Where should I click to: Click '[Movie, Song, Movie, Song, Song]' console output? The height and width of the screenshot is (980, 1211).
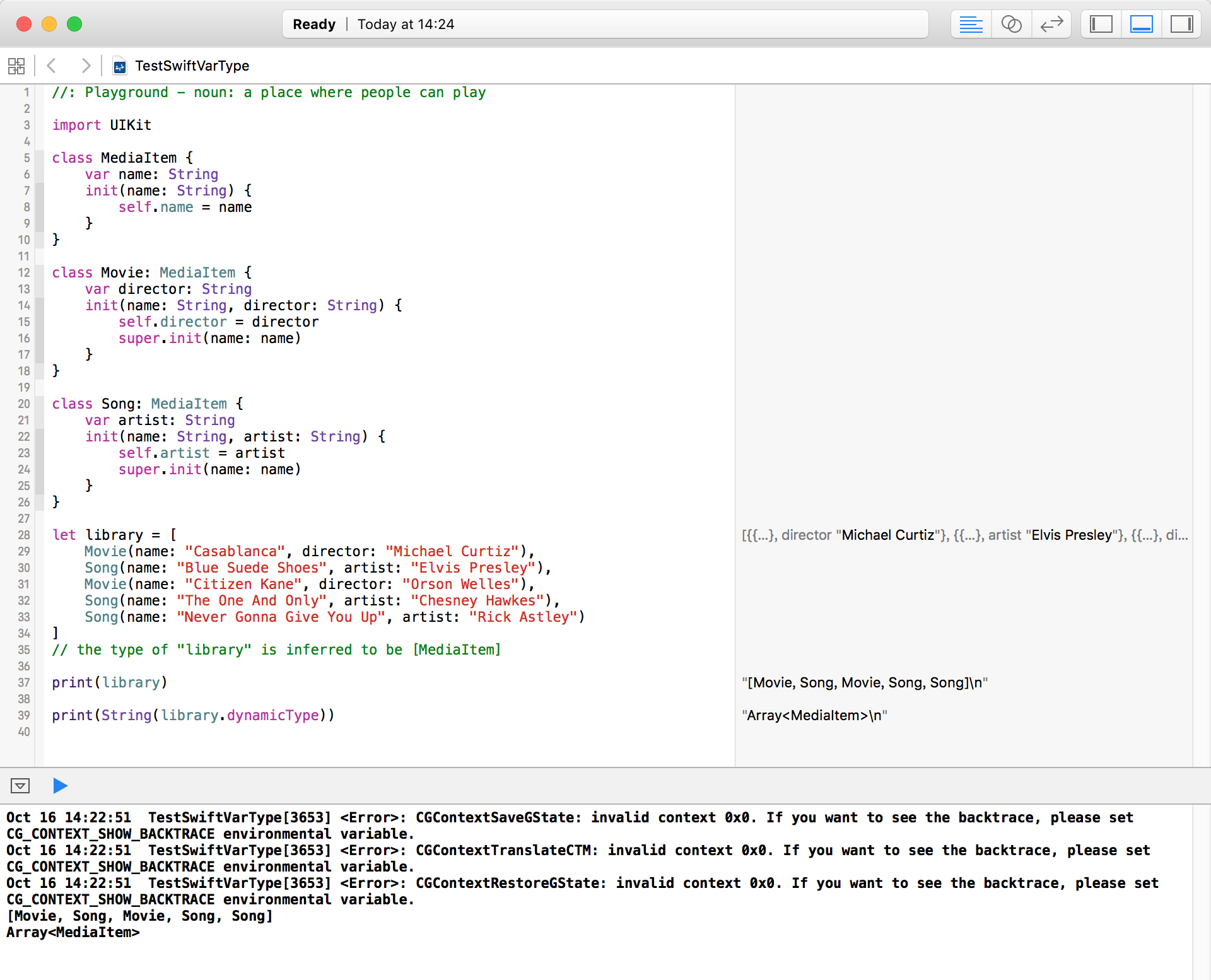tap(139, 916)
